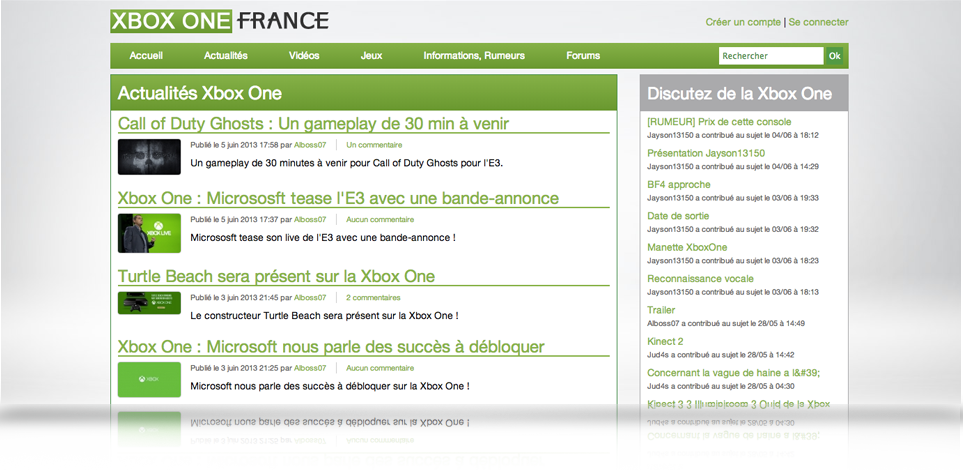Open the Créer un compte link
Image resolution: width=963 pixels, height=470 pixels.
tap(743, 22)
